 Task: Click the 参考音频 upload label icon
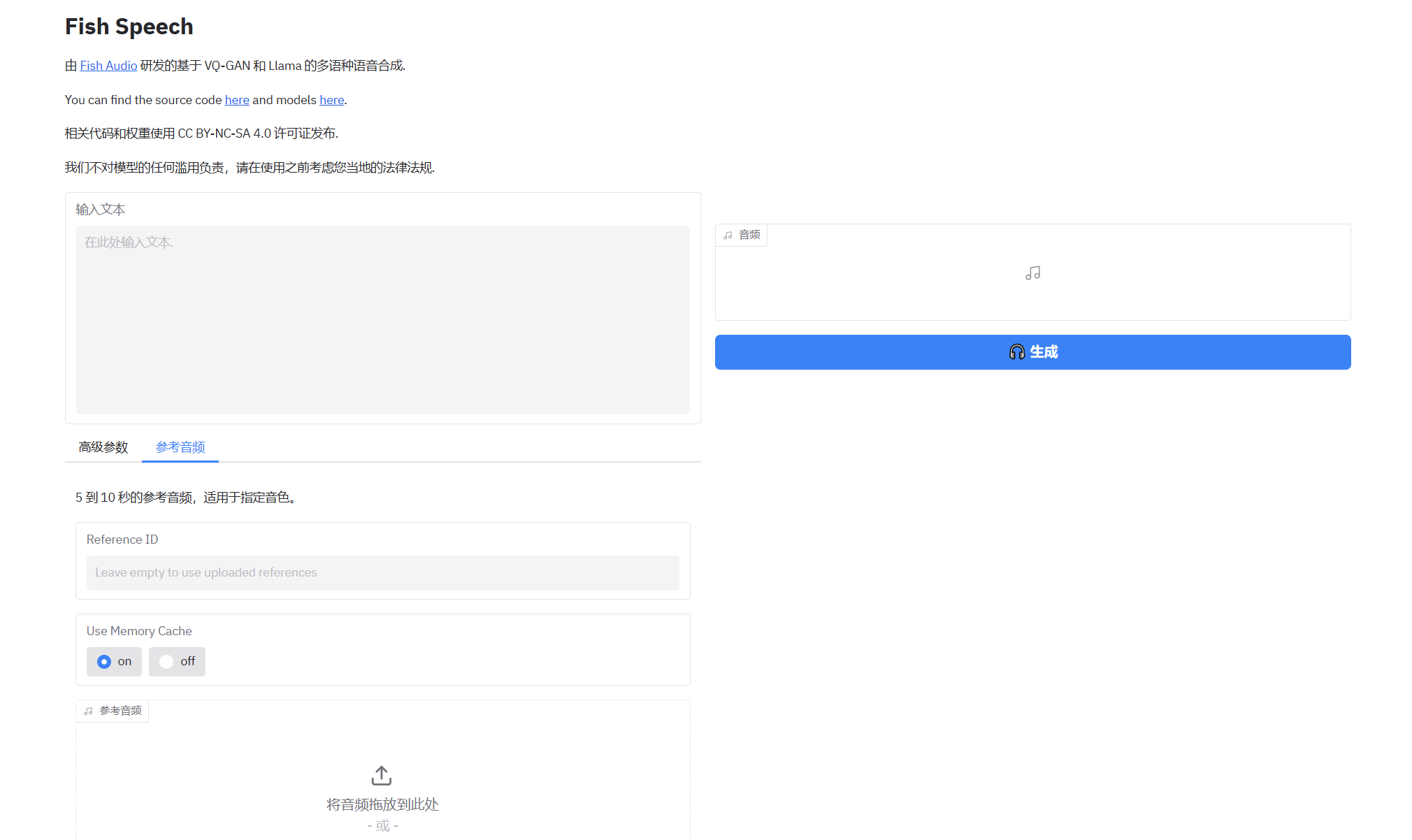coord(88,711)
